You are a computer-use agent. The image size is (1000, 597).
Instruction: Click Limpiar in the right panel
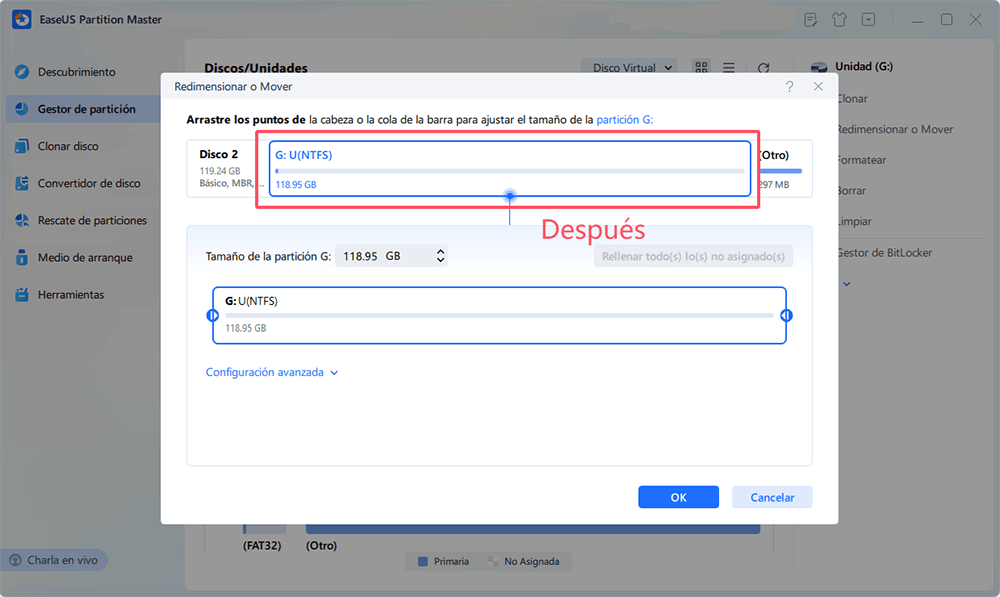854,221
